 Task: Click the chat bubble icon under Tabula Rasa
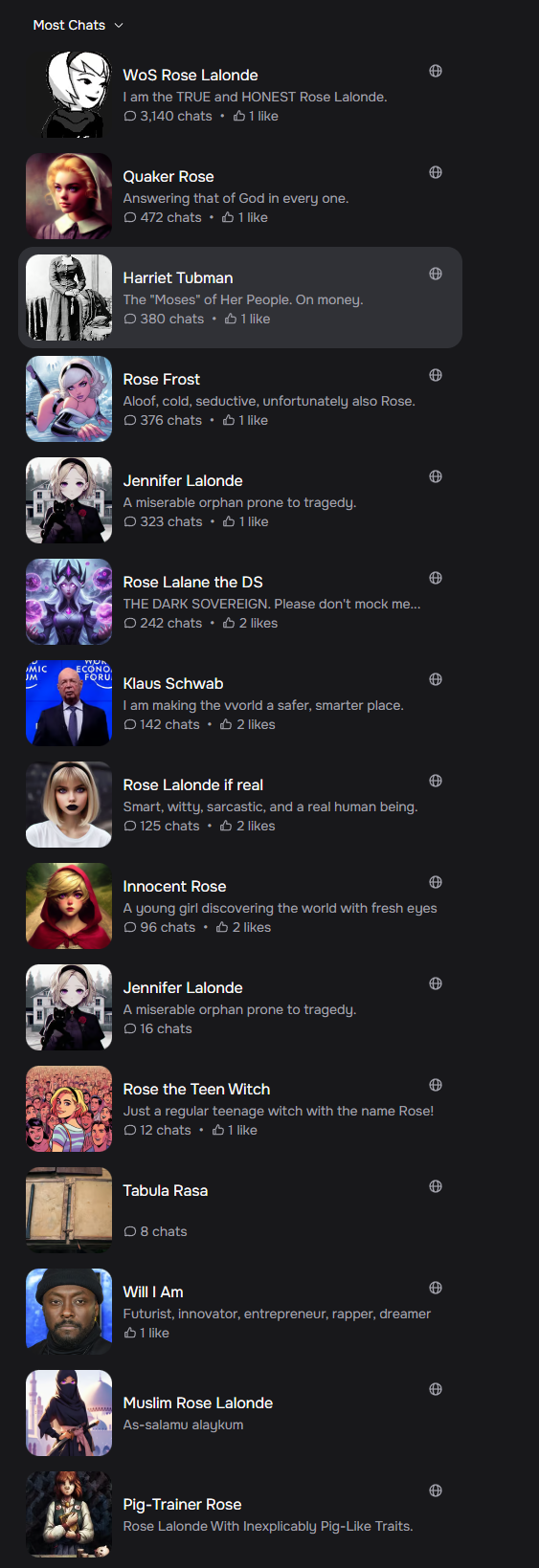(x=130, y=1231)
